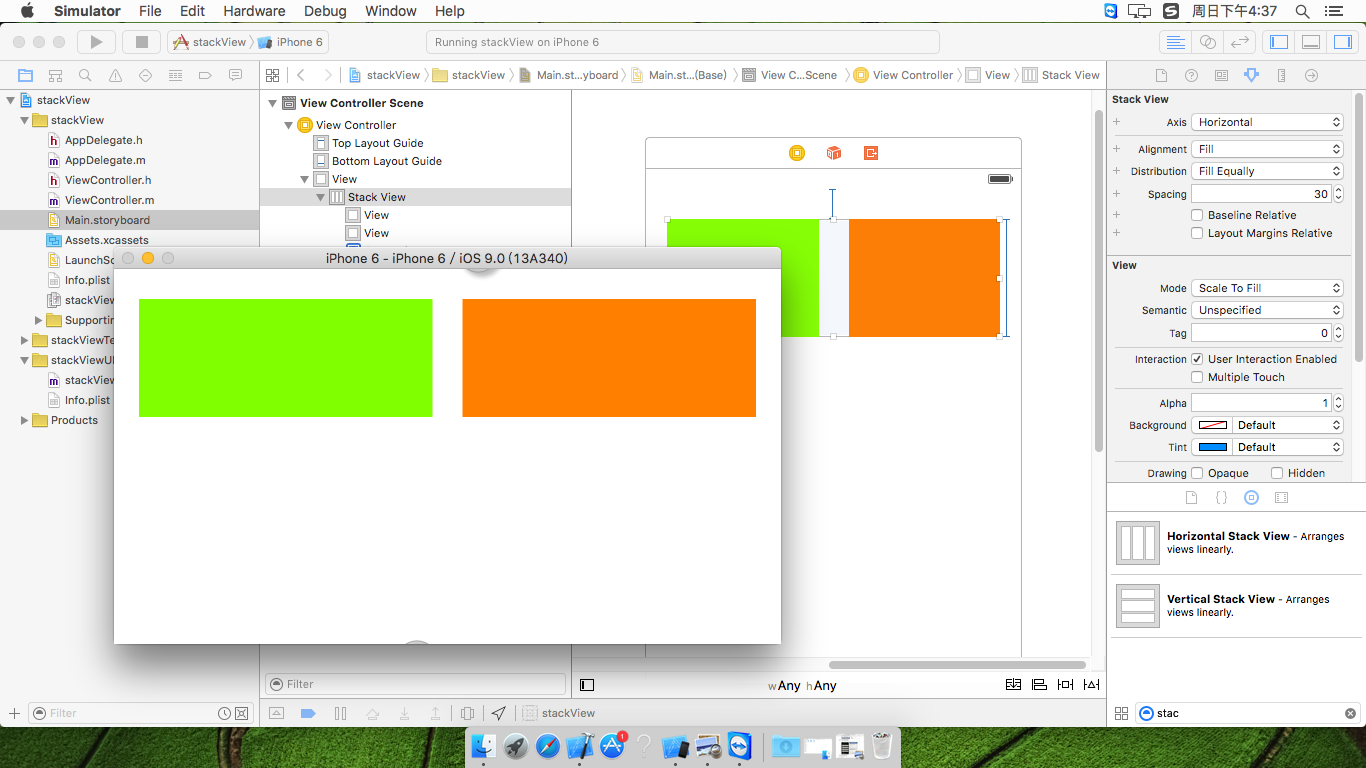
Task: Toggle the Debug area panel
Action: (x=1310, y=42)
